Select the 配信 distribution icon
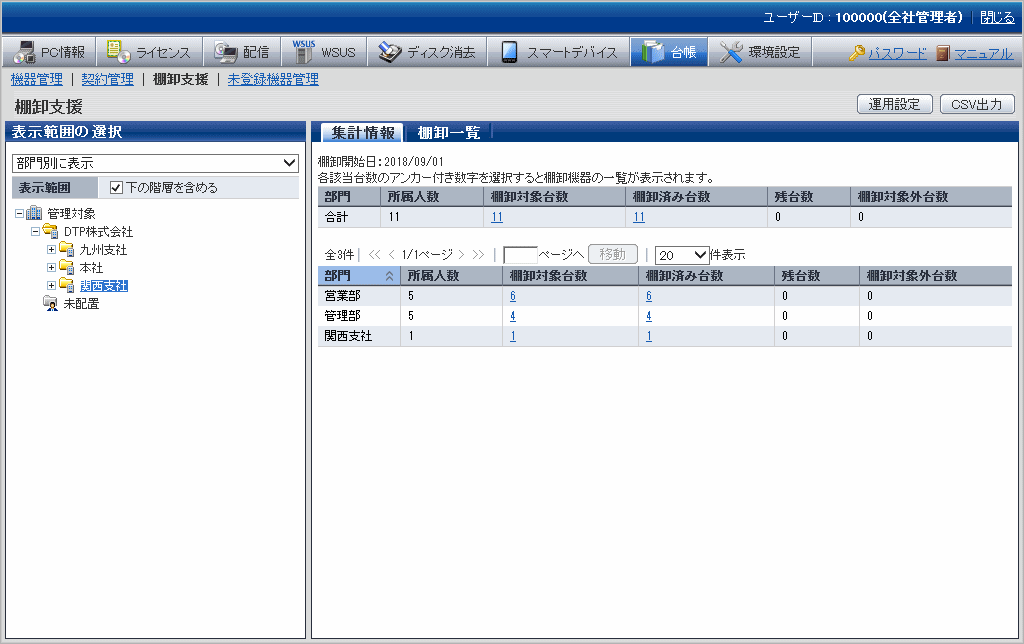1024x644 pixels. click(225, 53)
